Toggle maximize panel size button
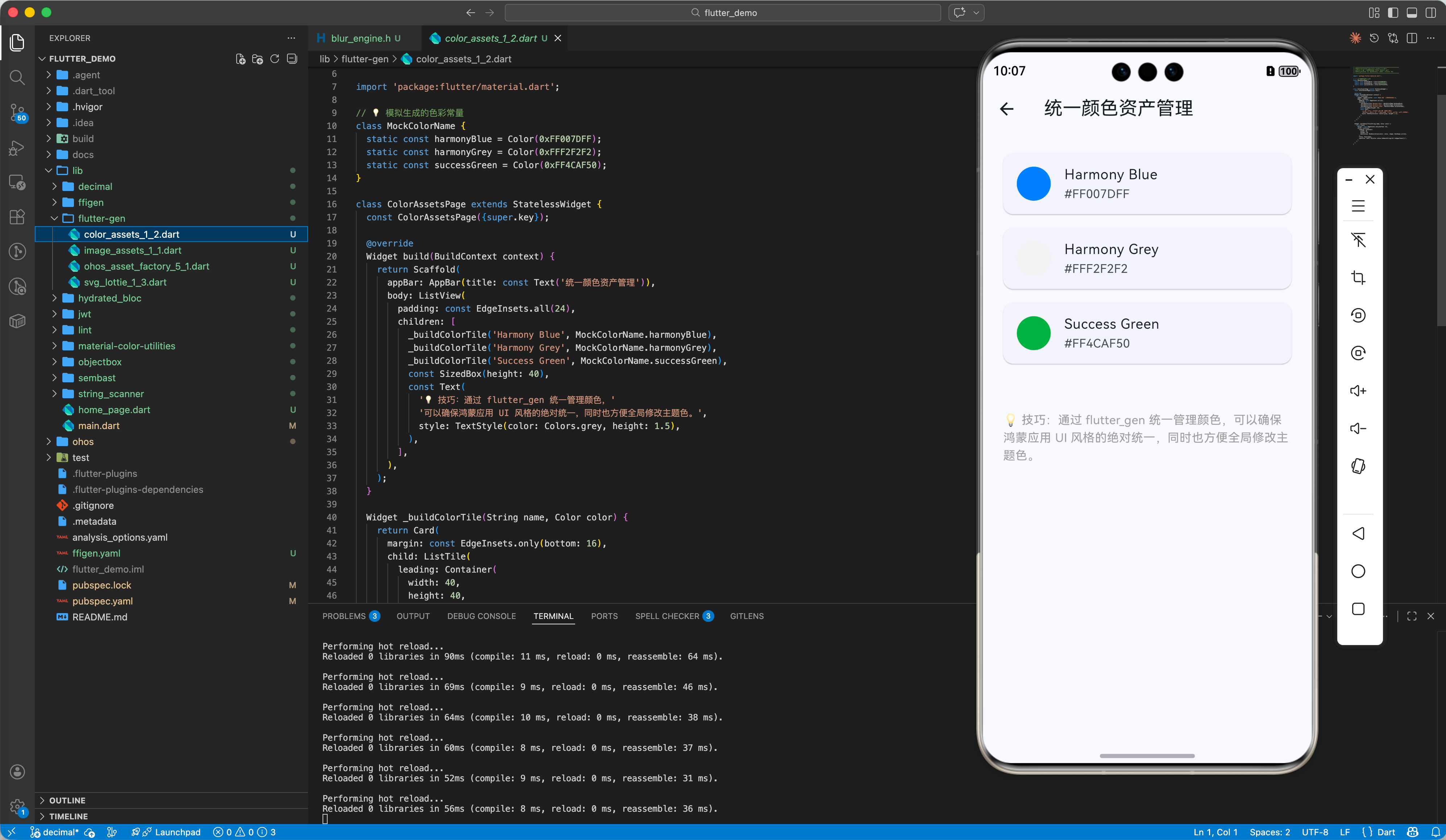Viewport: 1446px width, 840px height. click(x=1412, y=616)
